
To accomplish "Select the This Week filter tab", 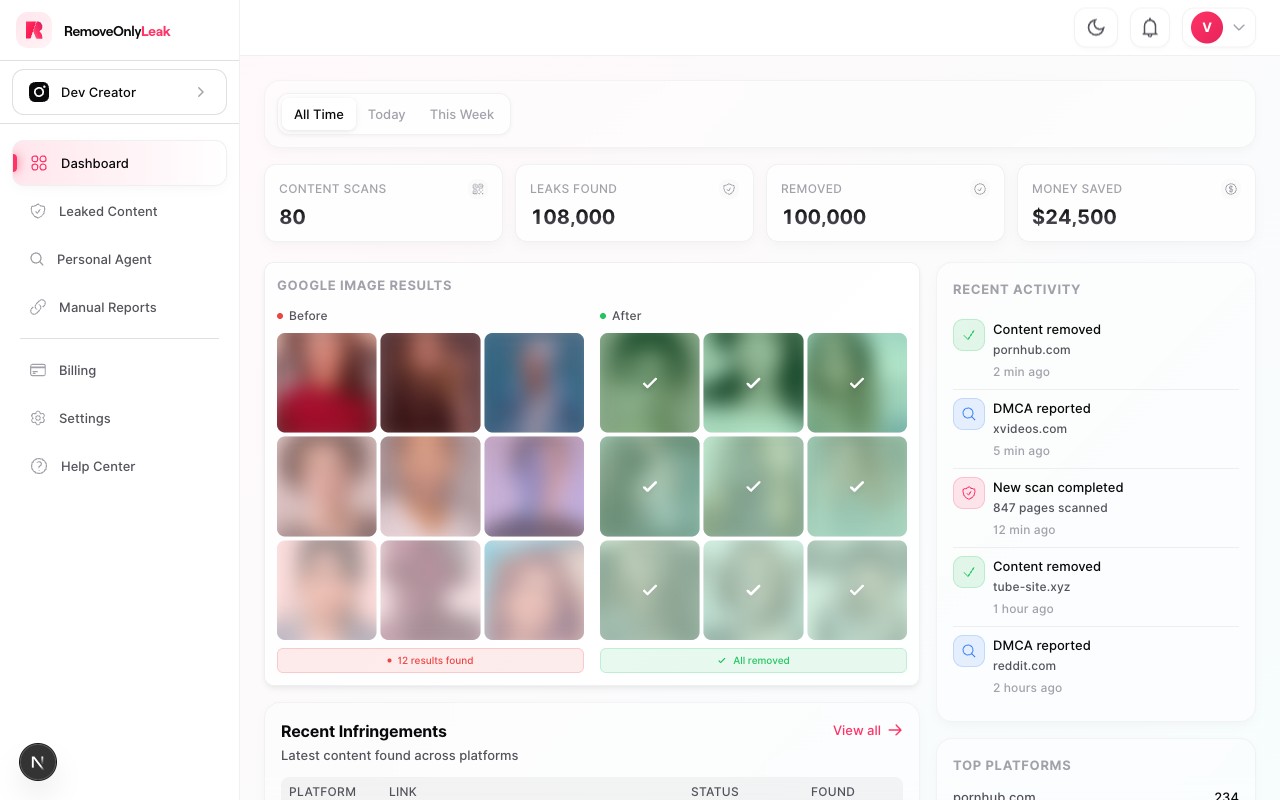I will tap(461, 114).
